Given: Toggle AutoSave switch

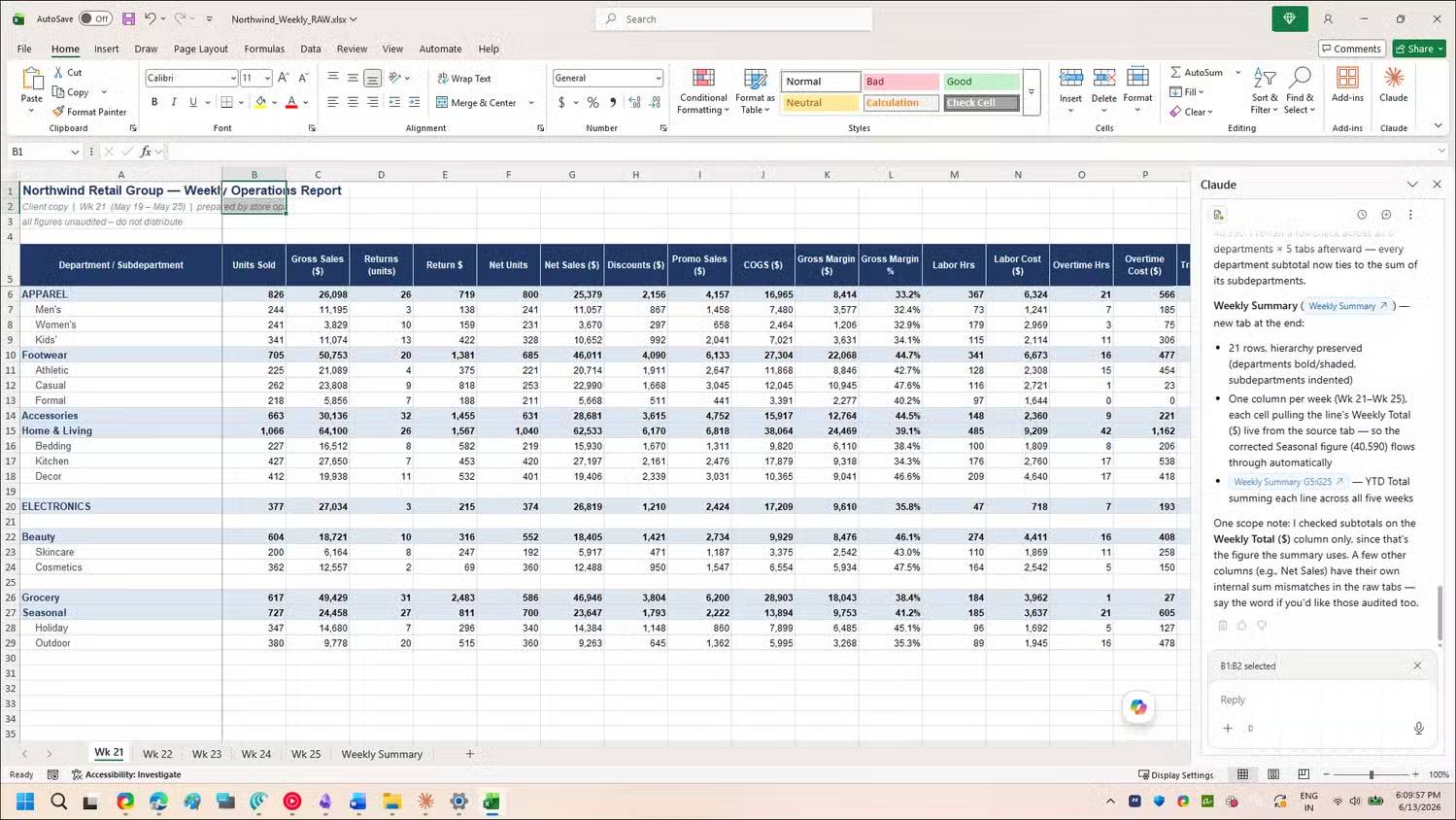Looking at the screenshot, I should (x=95, y=18).
